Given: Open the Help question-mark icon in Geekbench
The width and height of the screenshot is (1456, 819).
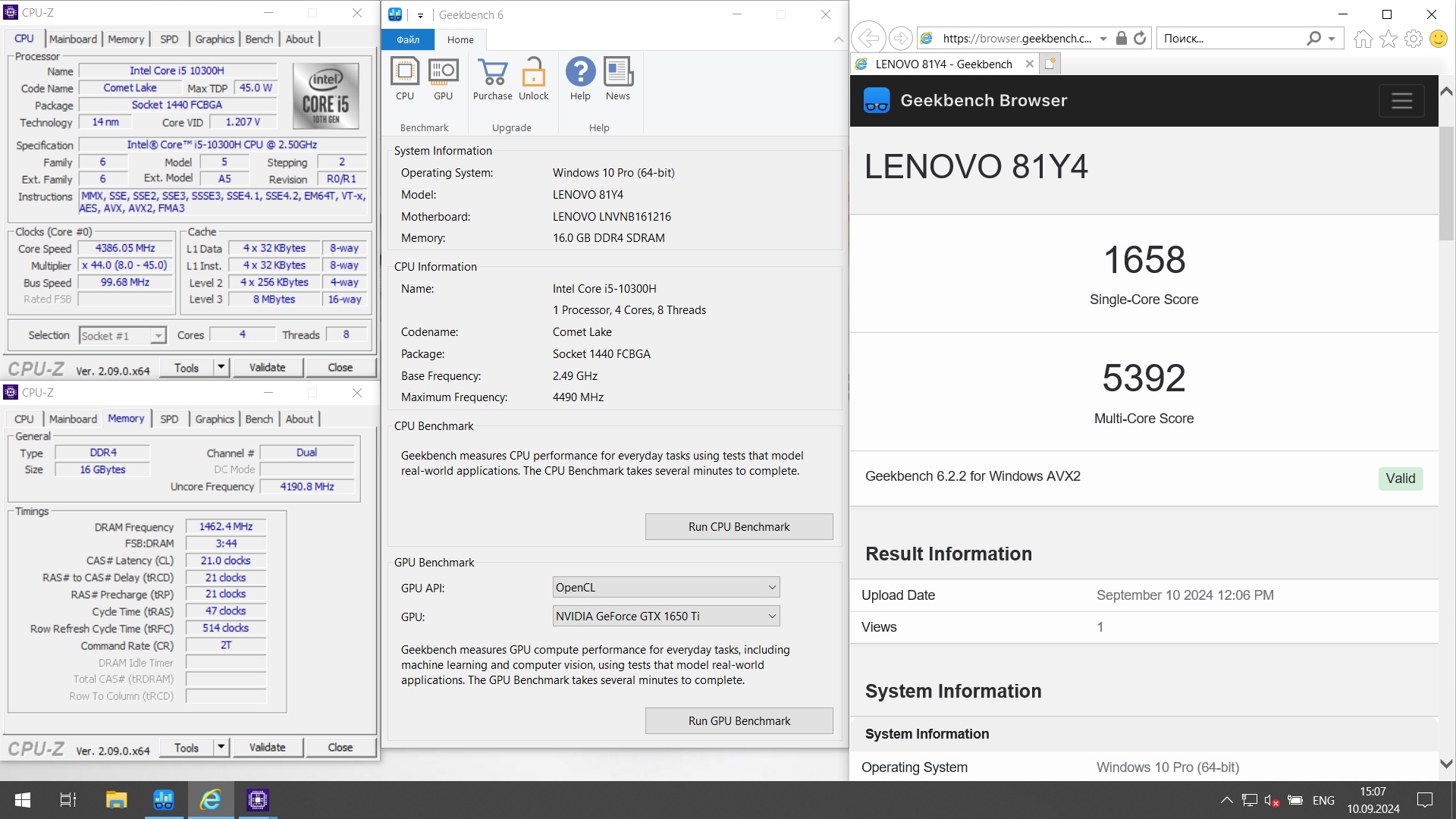Looking at the screenshot, I should (x=580, y=72).
